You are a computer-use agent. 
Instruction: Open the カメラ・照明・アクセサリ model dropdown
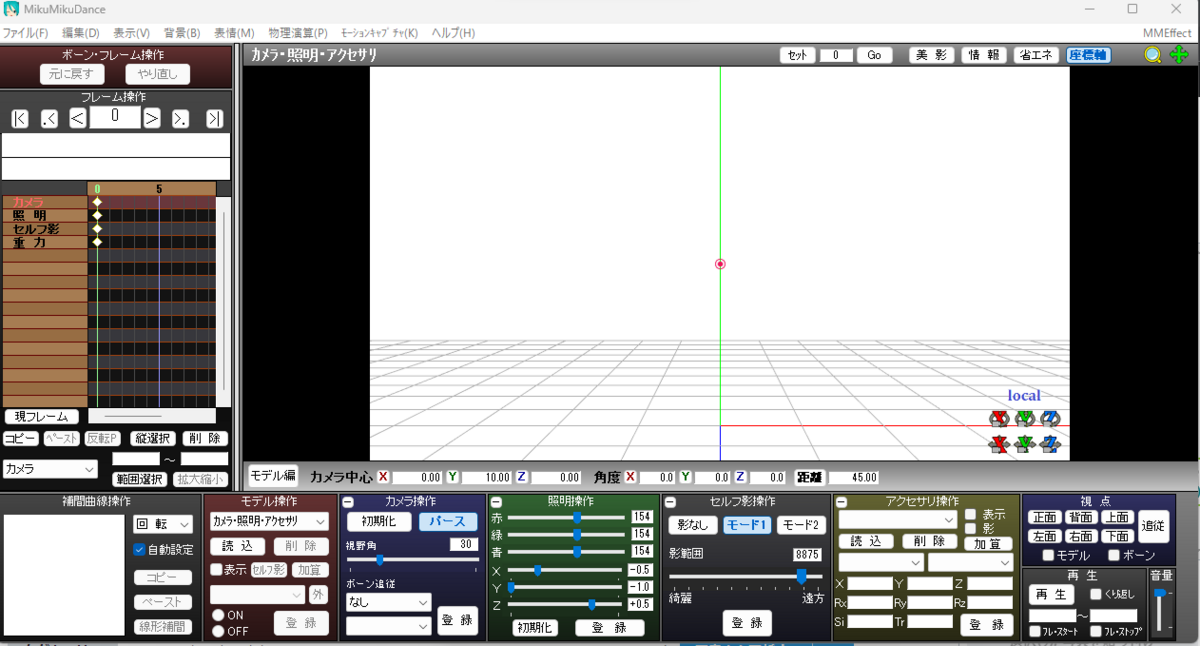269,522
